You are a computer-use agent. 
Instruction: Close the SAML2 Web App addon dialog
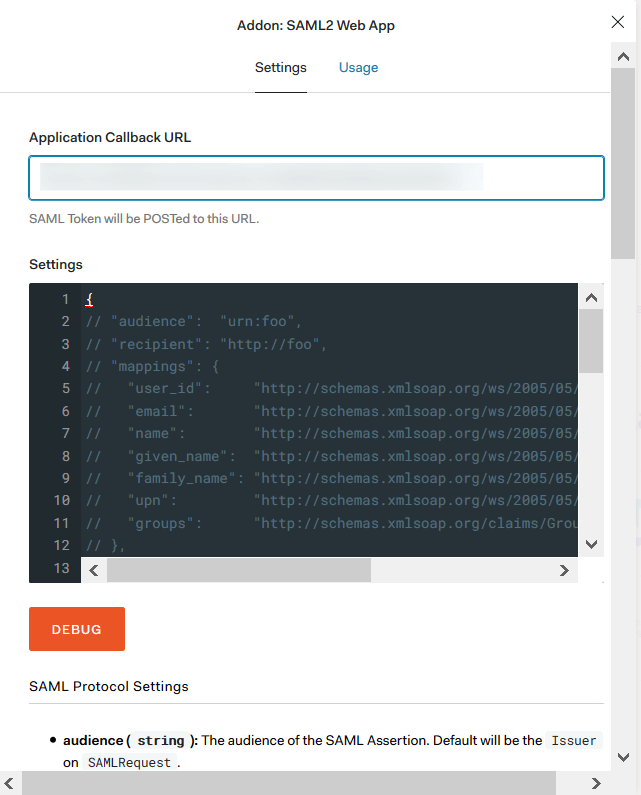click(x=618, y=22)
